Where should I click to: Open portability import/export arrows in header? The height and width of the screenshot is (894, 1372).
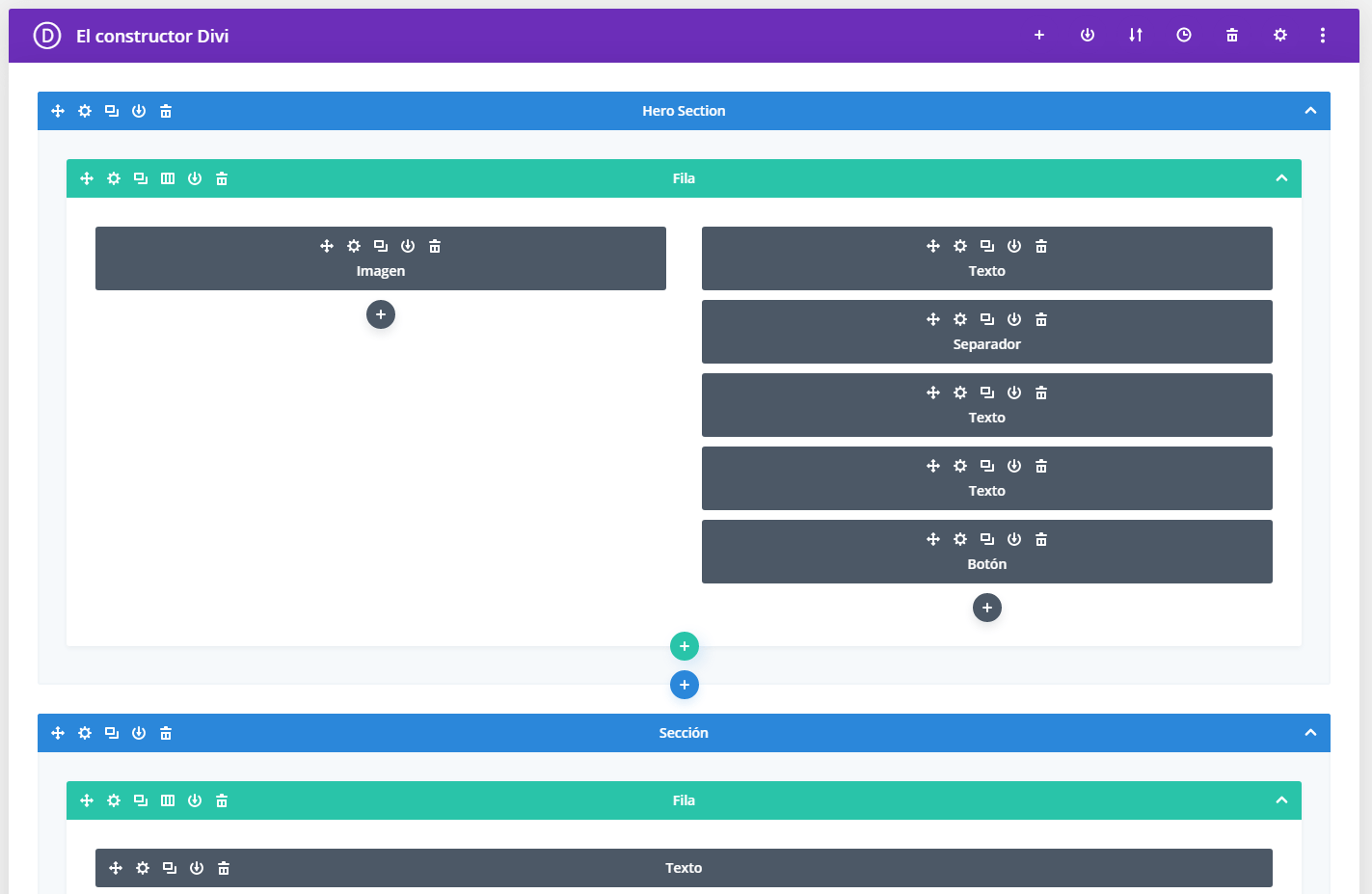pos(1136,35)
